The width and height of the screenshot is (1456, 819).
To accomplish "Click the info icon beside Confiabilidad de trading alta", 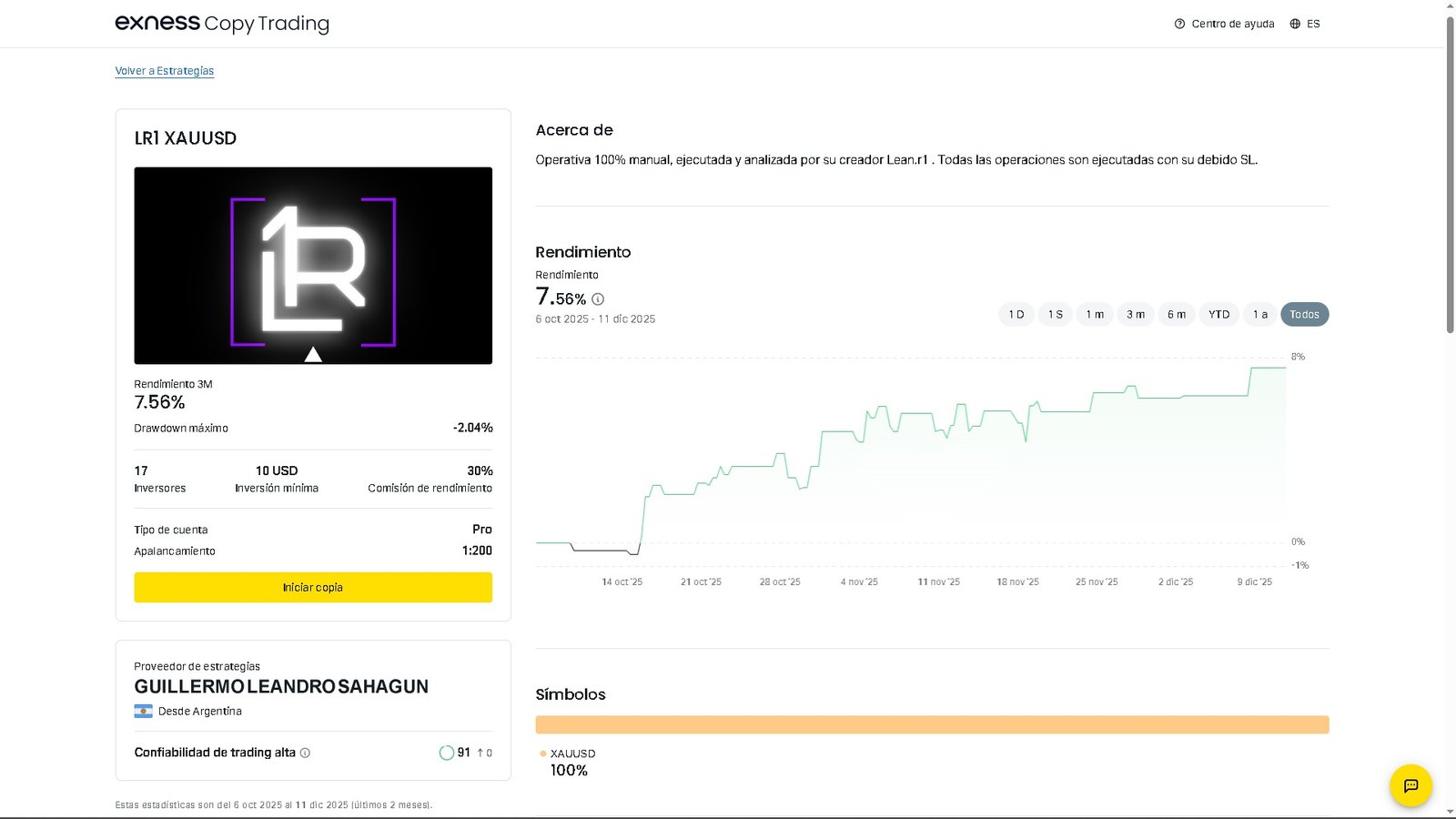I will coord(306,753).
